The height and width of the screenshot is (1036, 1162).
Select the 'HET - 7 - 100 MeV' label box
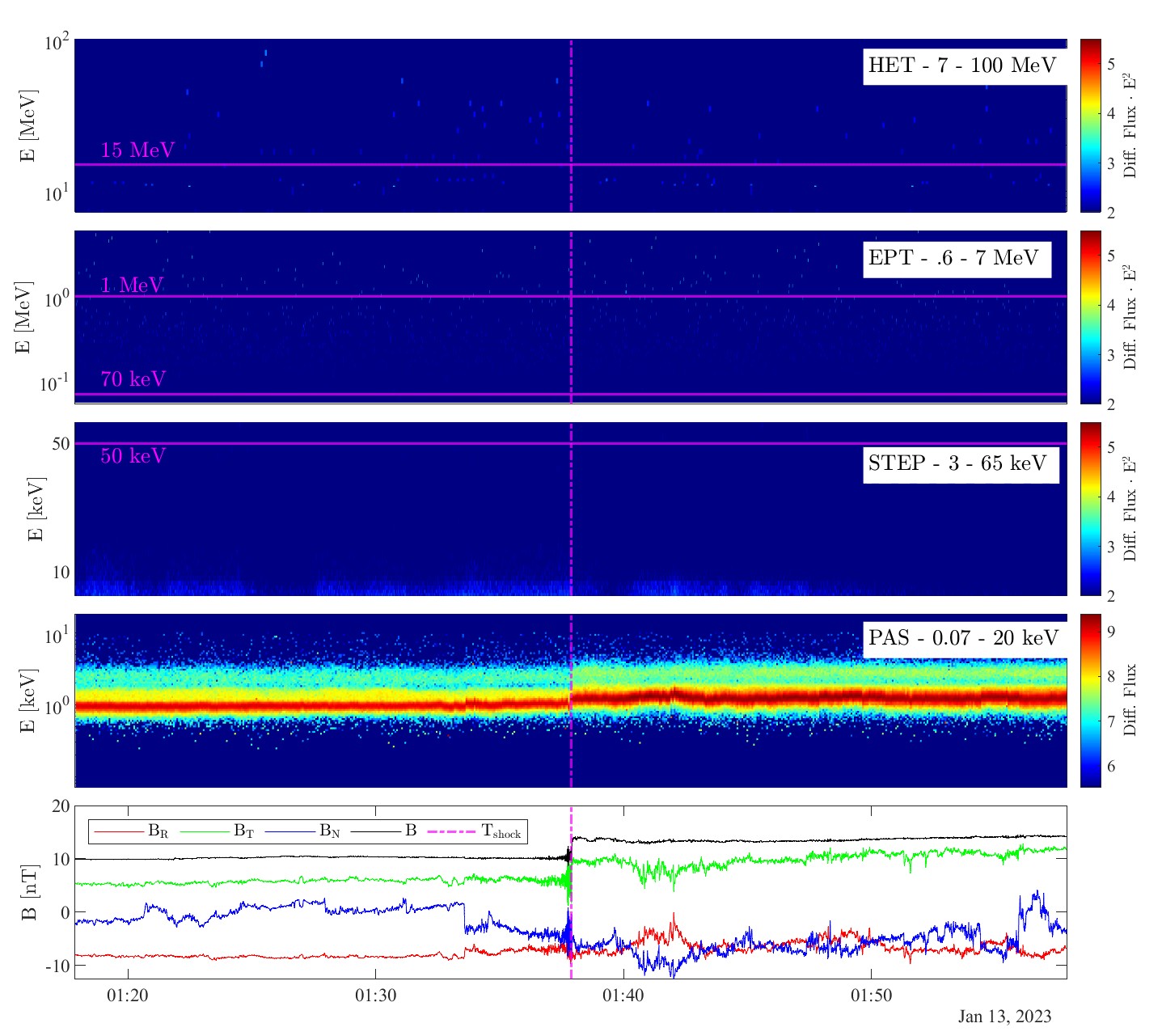[961, 66]
